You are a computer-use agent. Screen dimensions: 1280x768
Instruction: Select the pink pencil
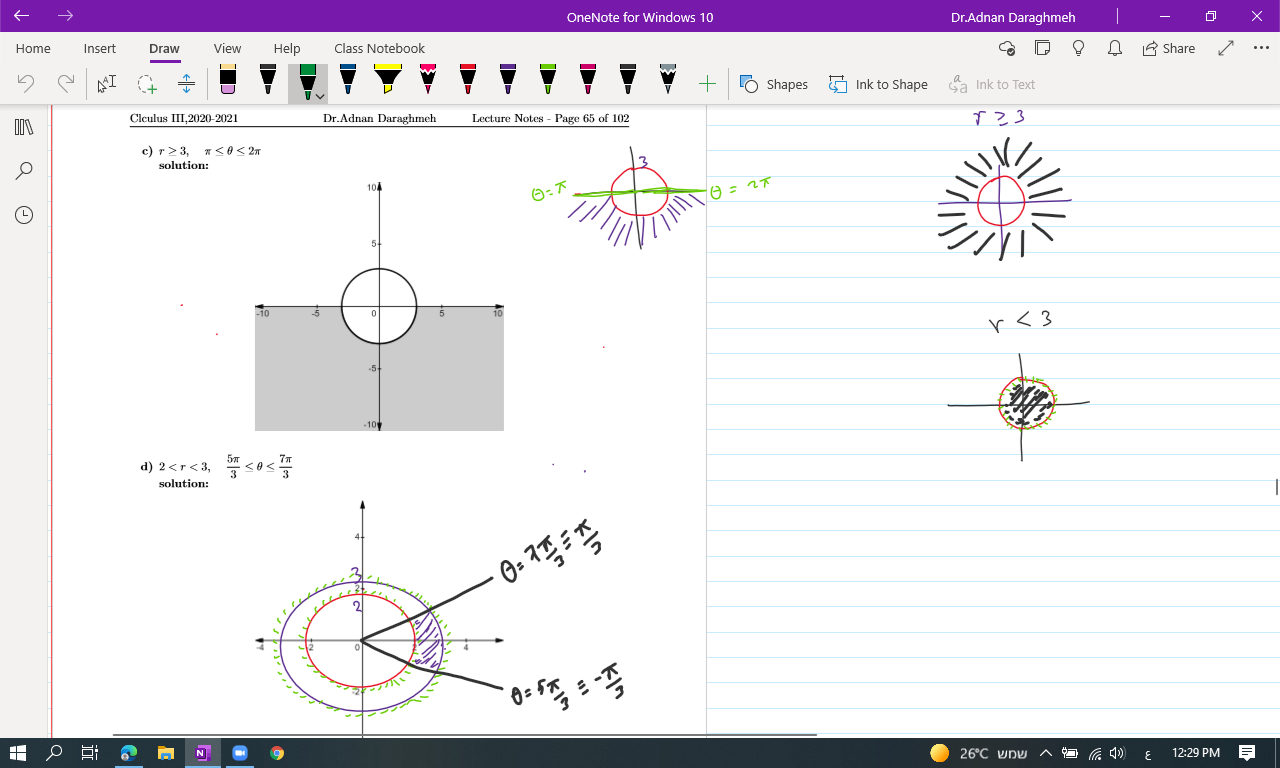coord(428,80)
